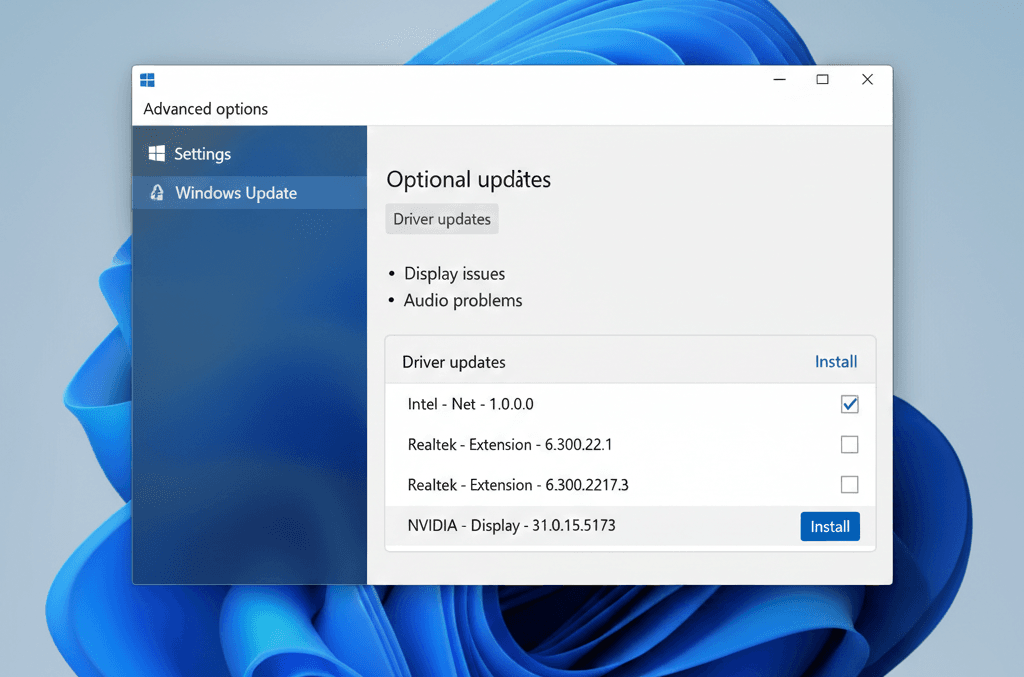Select the Intel - Net 1.0.0.0 row text

click(x=470, y=404)
